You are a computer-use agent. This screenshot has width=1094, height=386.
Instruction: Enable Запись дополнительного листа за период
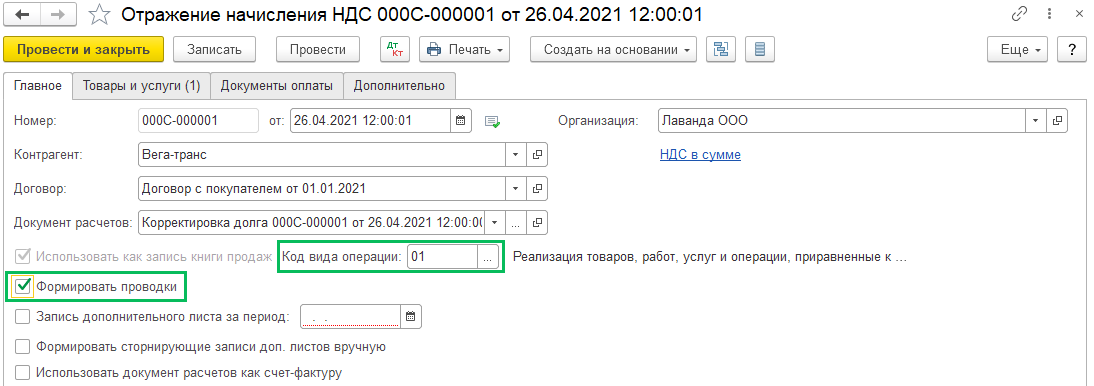click(x=23, y=316)
